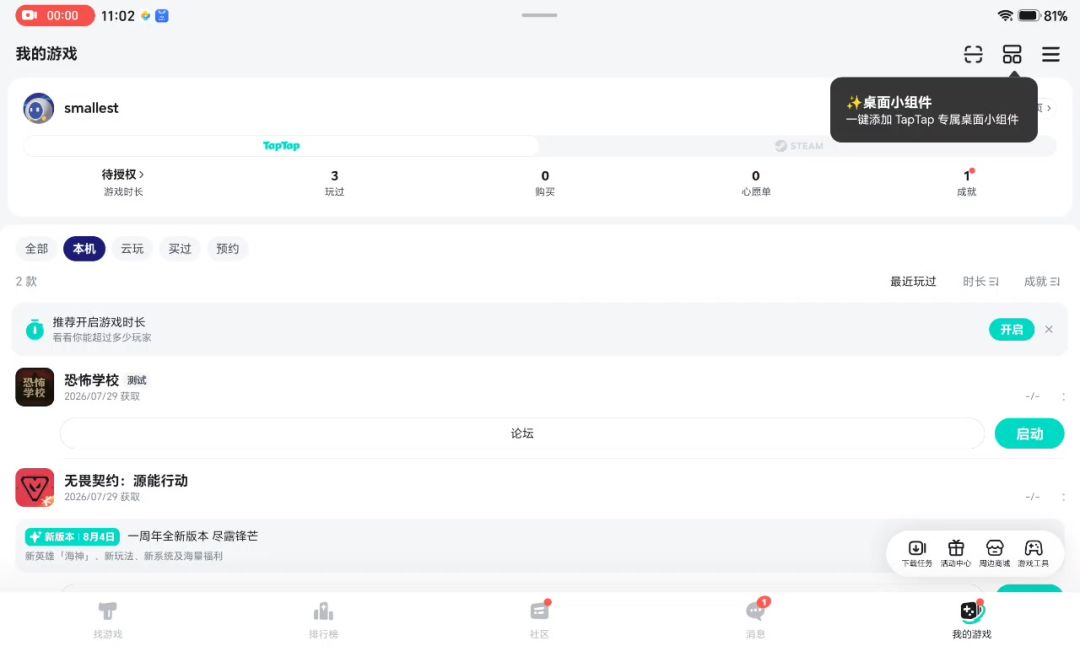Select the 云玩 filter tab
The image size is (1080, 646).
pyautogui.click(x=132, y=249)
